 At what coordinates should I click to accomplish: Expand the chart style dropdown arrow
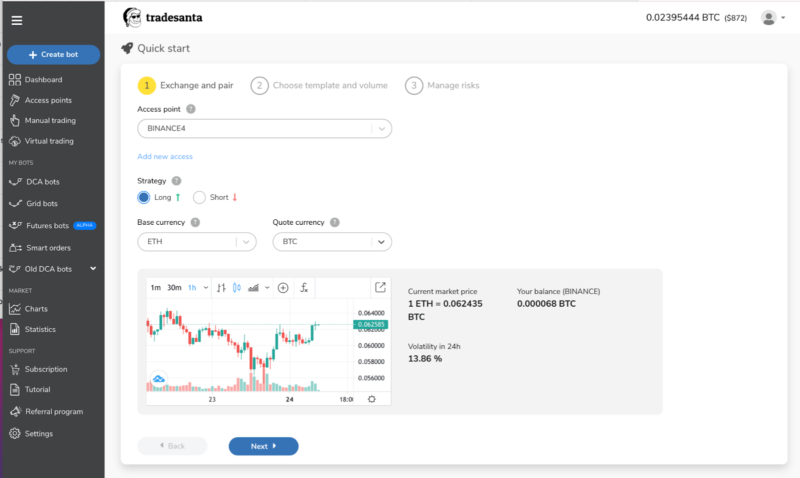click(267, 288)
